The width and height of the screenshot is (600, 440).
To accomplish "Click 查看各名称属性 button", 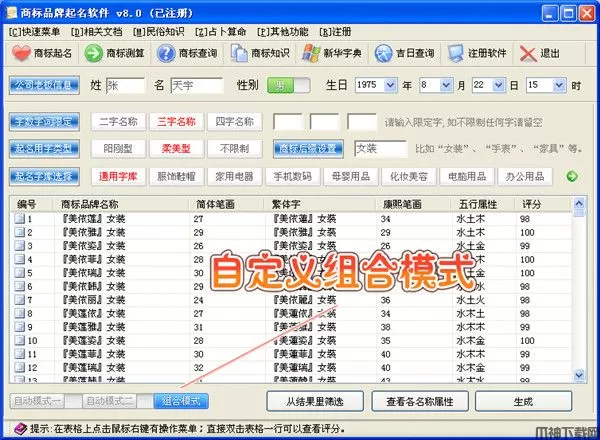I will [420, 401].
